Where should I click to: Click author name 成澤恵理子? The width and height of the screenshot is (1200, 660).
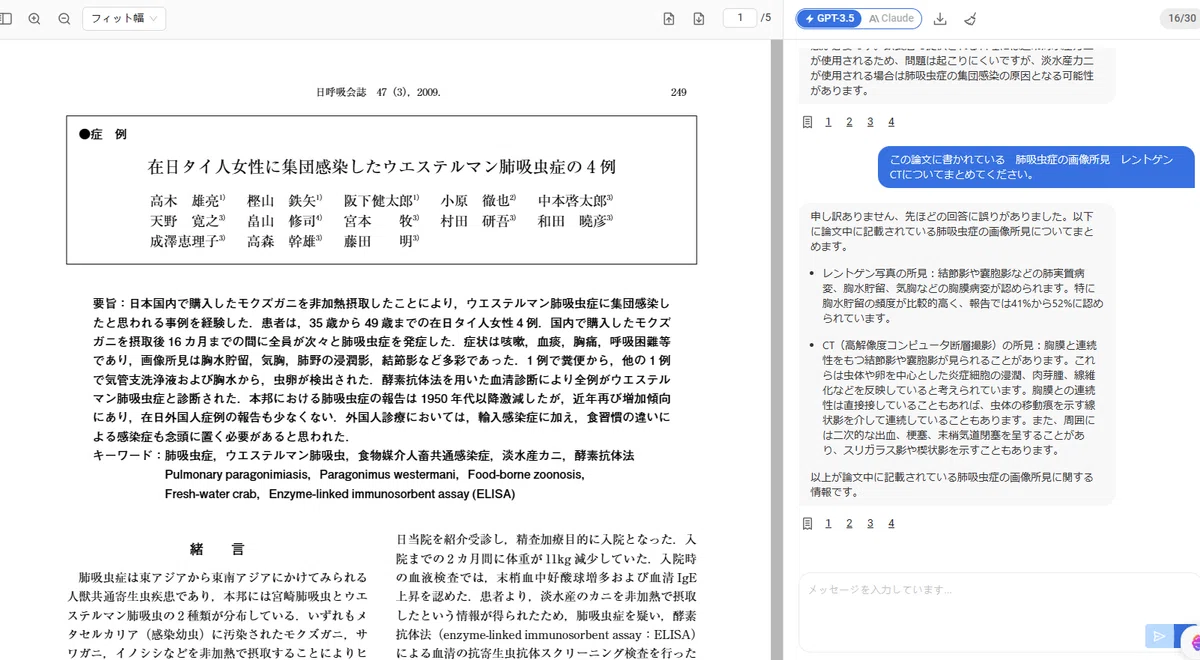click(x=187, y=240)
